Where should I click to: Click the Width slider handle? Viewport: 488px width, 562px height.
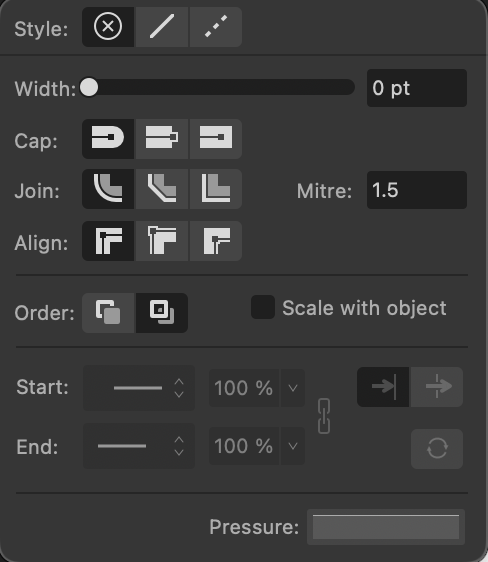click(x=89, y=87)
